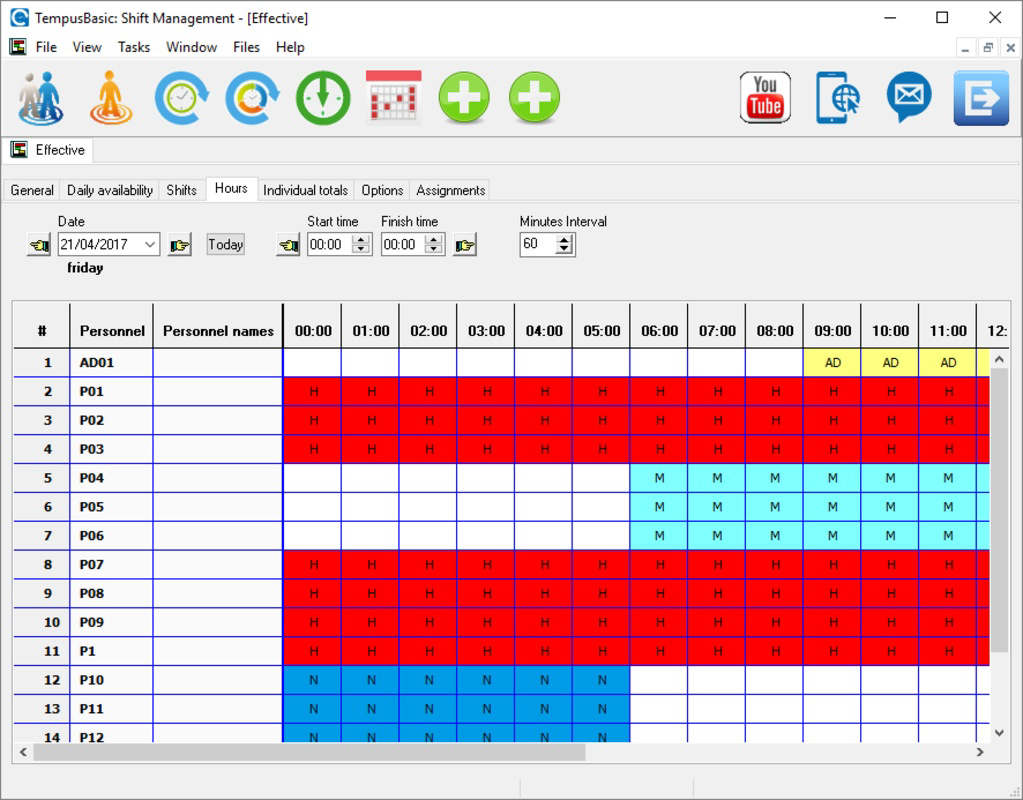Adjust Start time spinner arrows
This screenshot has height=800, width=1023.
tap(361, 245)
